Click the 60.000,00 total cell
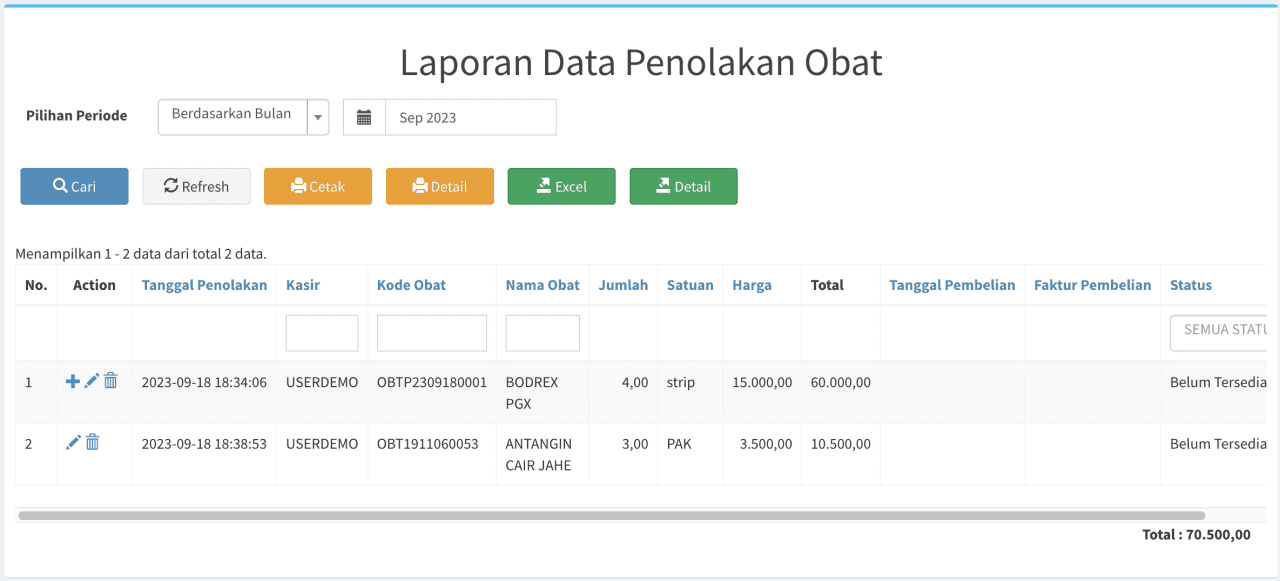This screenshot has width=1280, height=581. [841, 382]
